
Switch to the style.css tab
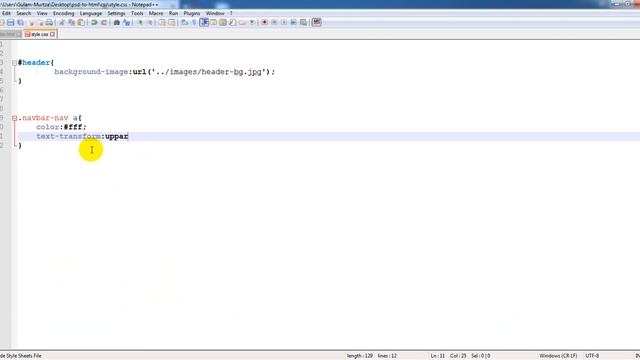point(40,34)
